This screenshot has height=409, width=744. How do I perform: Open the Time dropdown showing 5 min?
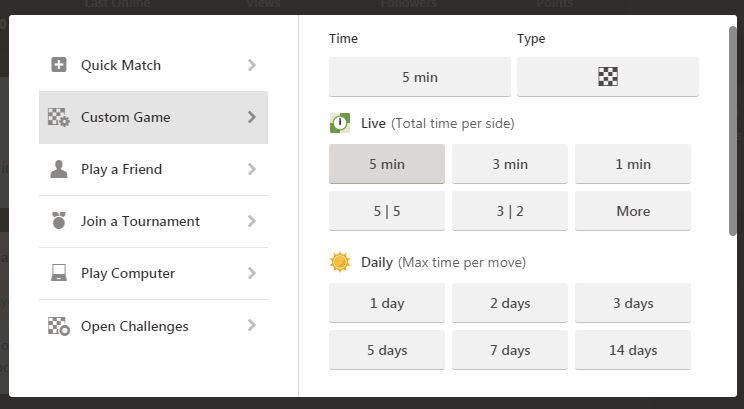coord(419,77)
